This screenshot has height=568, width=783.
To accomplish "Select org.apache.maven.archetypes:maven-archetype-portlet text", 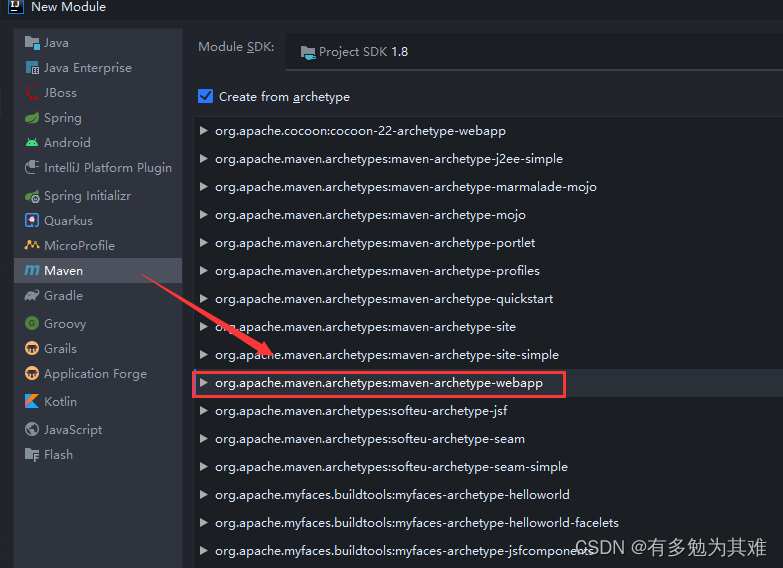I will pos(375,243).
